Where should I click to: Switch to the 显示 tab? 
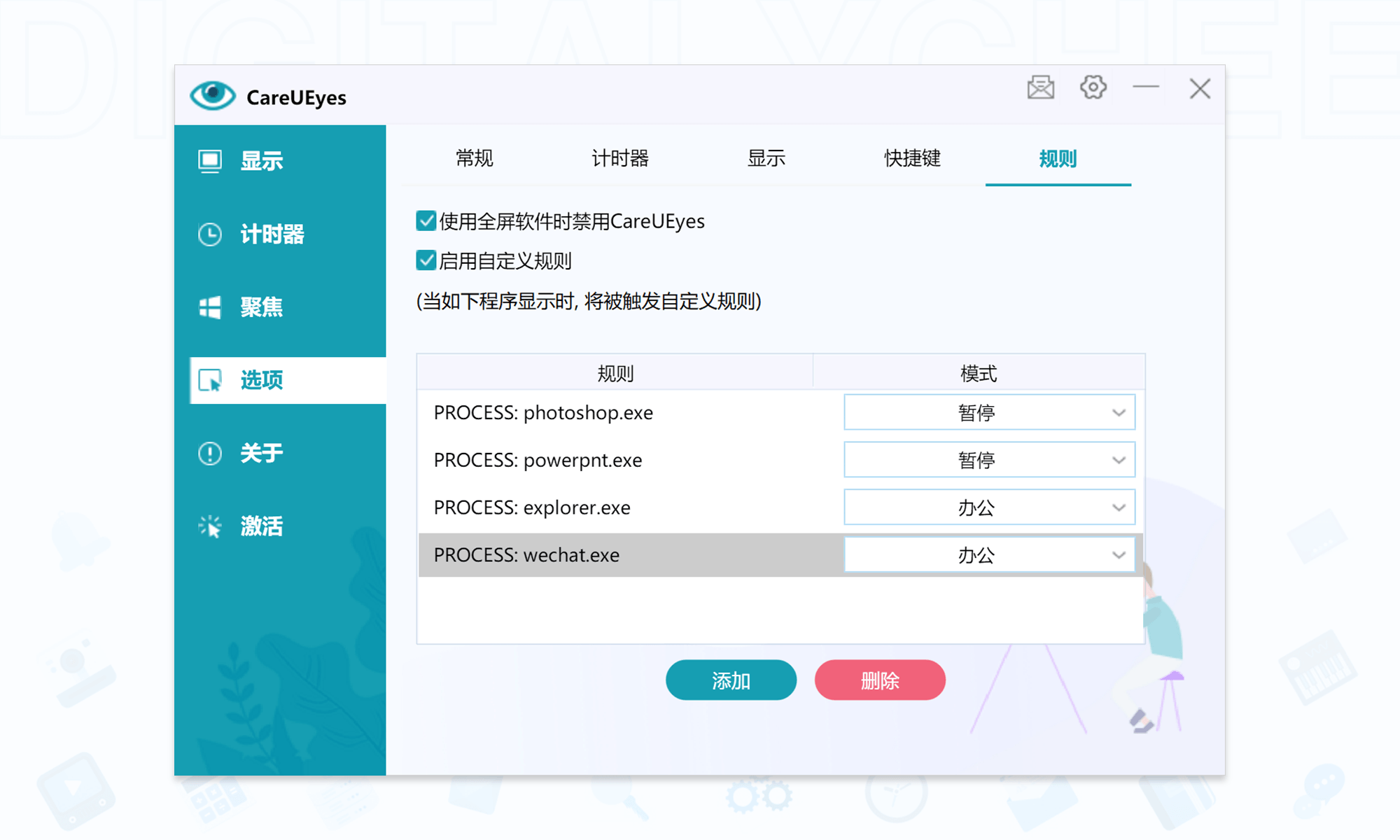pyautogui.click(x=766, y=158)
